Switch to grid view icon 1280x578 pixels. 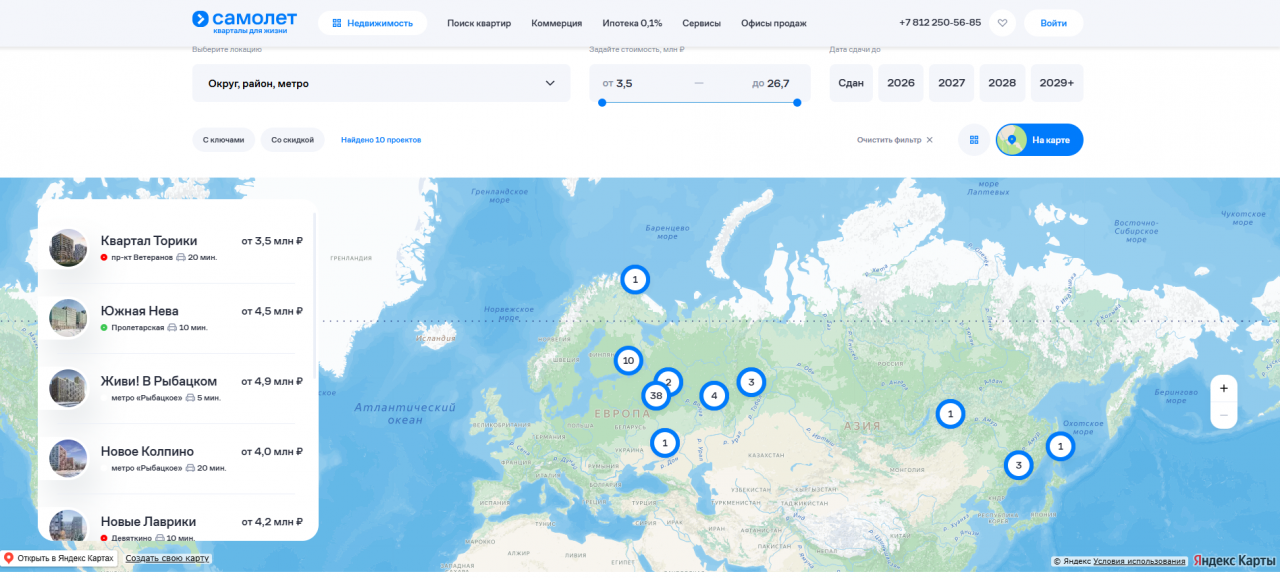pos(973,140)
